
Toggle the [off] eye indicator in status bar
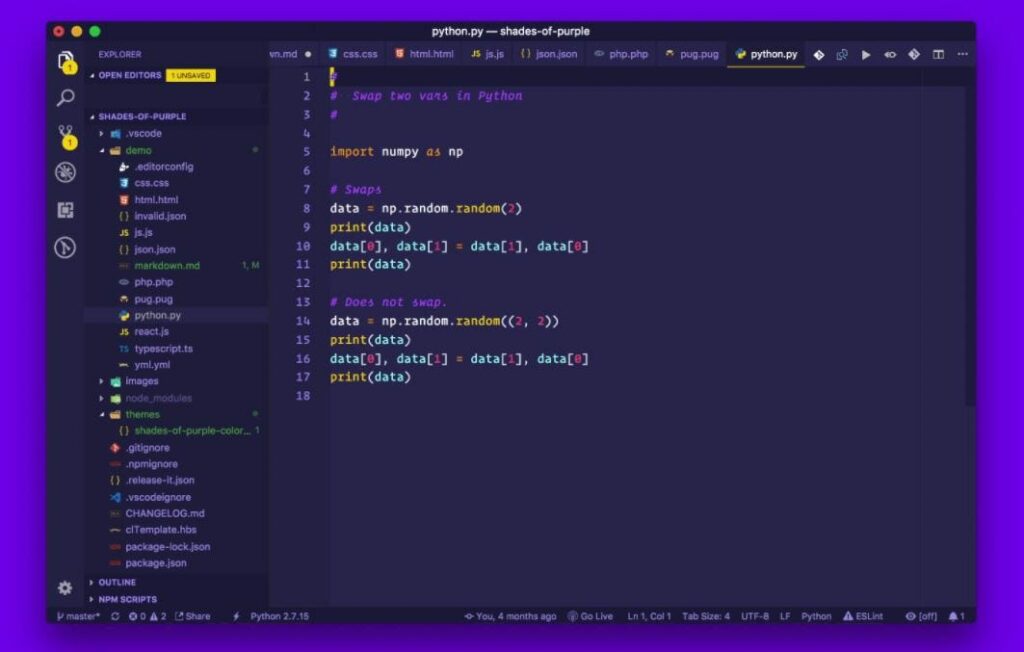(x=920, y=616)
